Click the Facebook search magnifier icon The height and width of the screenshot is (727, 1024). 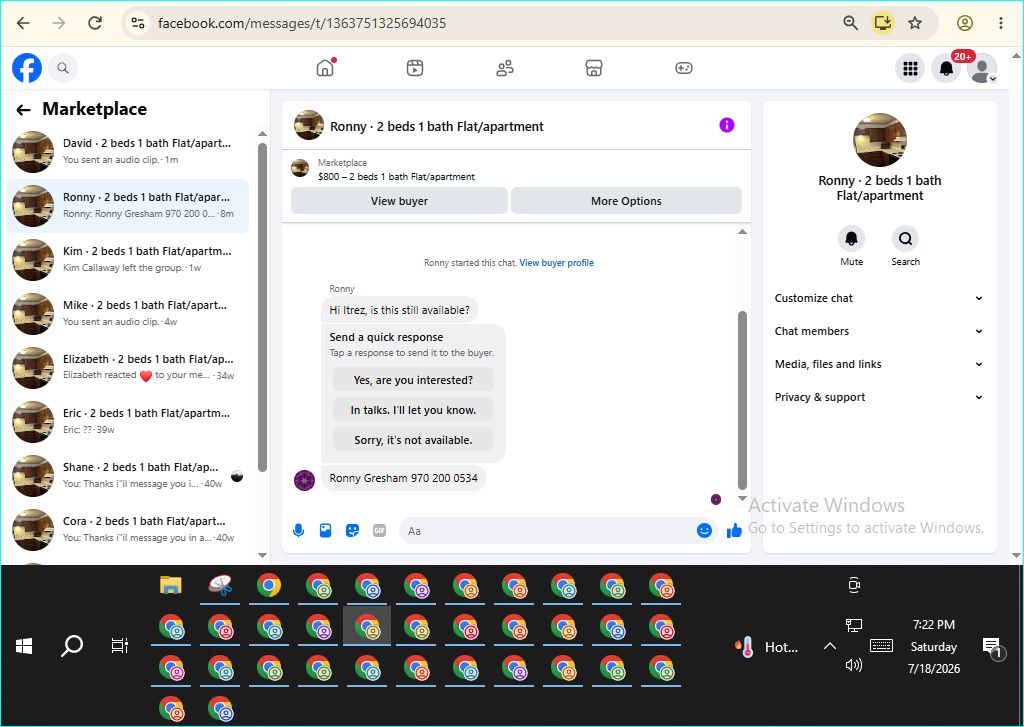63,68
